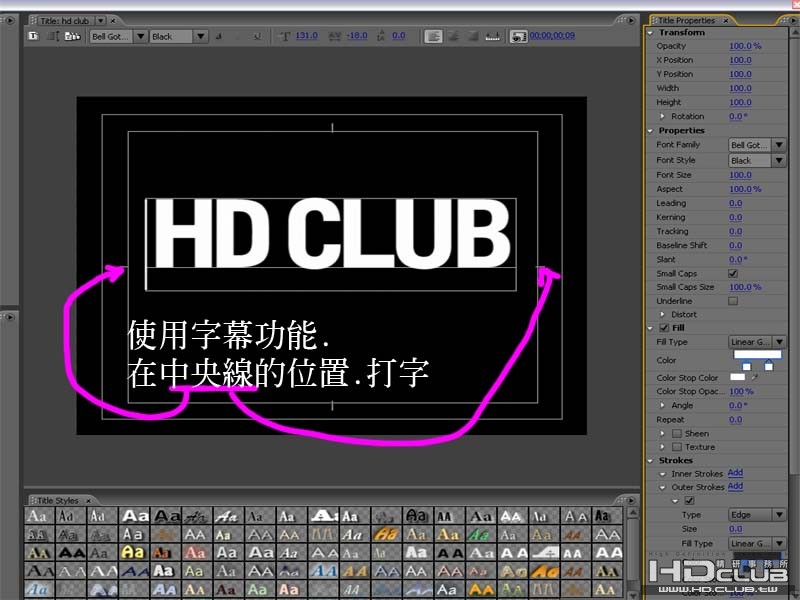Toggle the outer stroke enable checkbox

(x=689, y=501)
